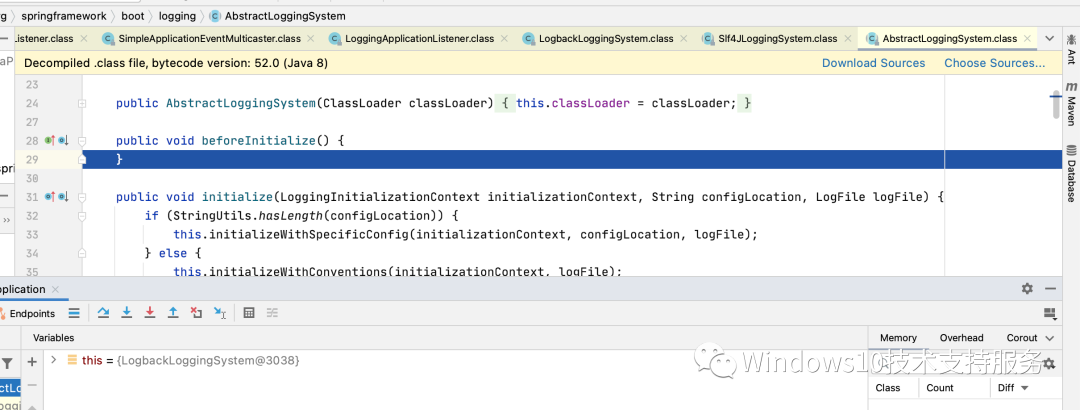The width and height of the screenshot is (1080, 410).
Task: Click 'logging' breadcrumb segment
Action: (x=177, y=15)
